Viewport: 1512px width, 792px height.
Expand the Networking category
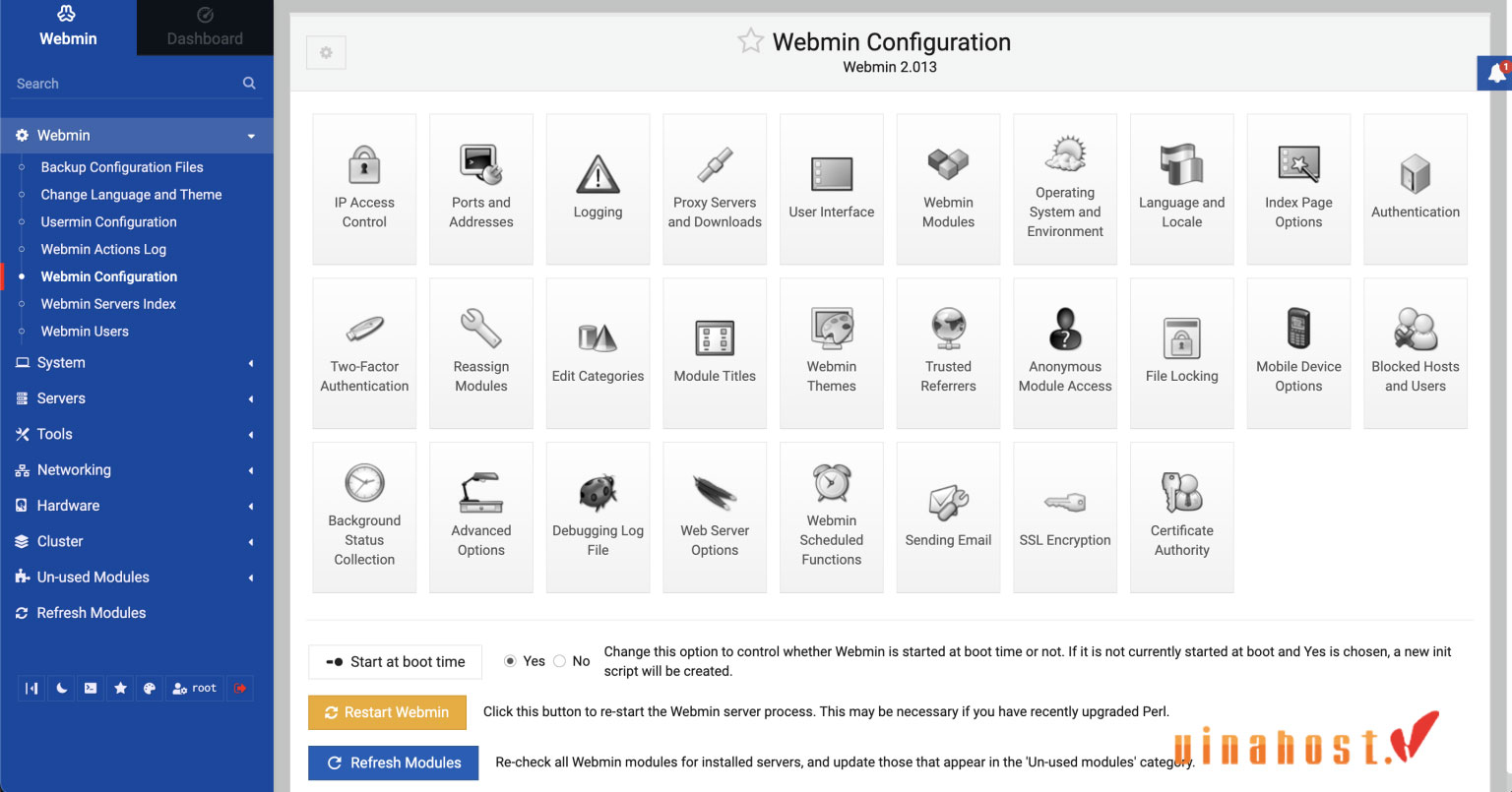[137, 470]
